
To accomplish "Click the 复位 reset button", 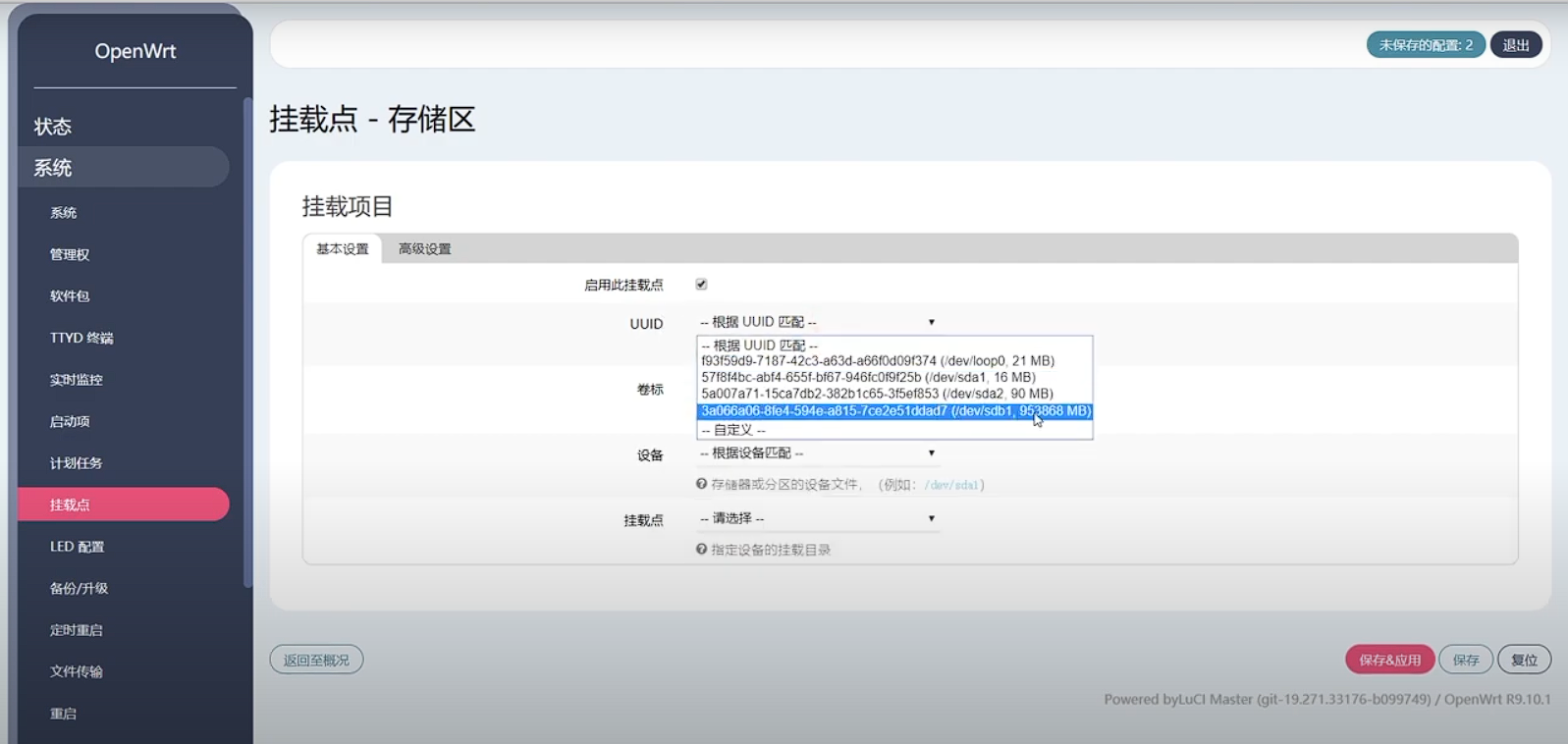I will pyautogui.click(x=1524, y=660).
